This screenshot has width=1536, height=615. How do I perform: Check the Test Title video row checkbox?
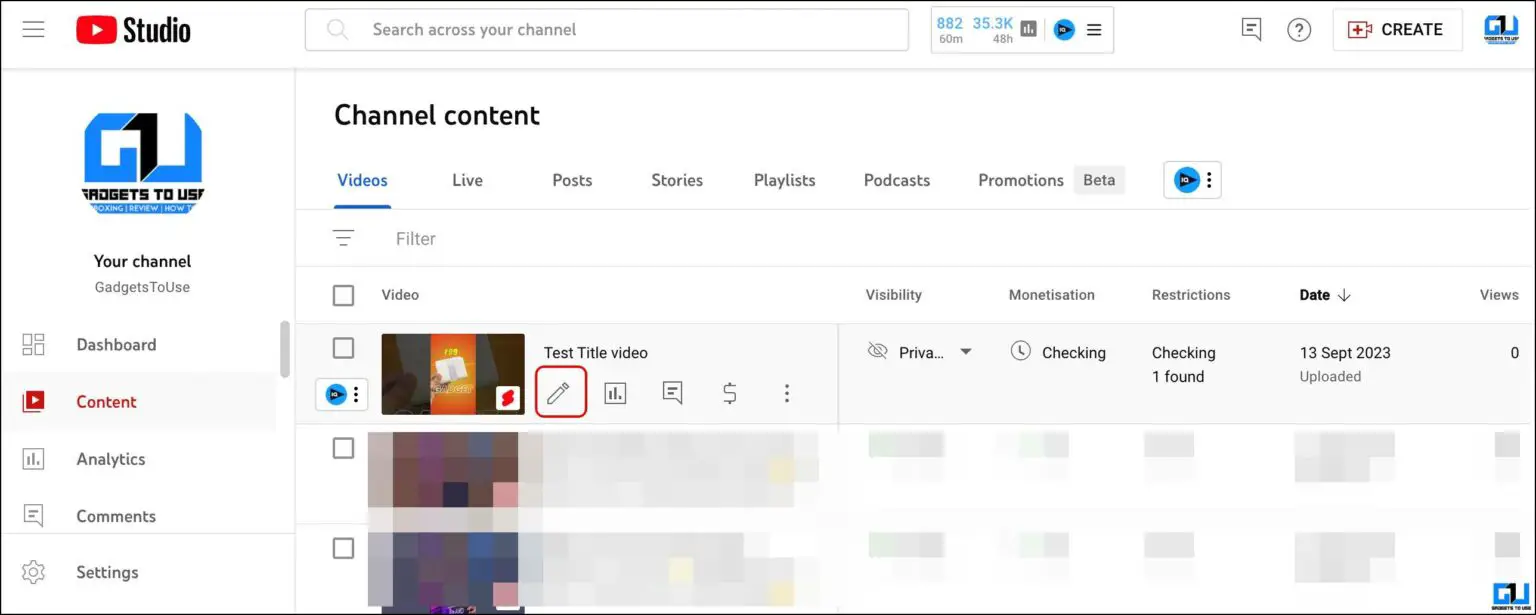343,348
